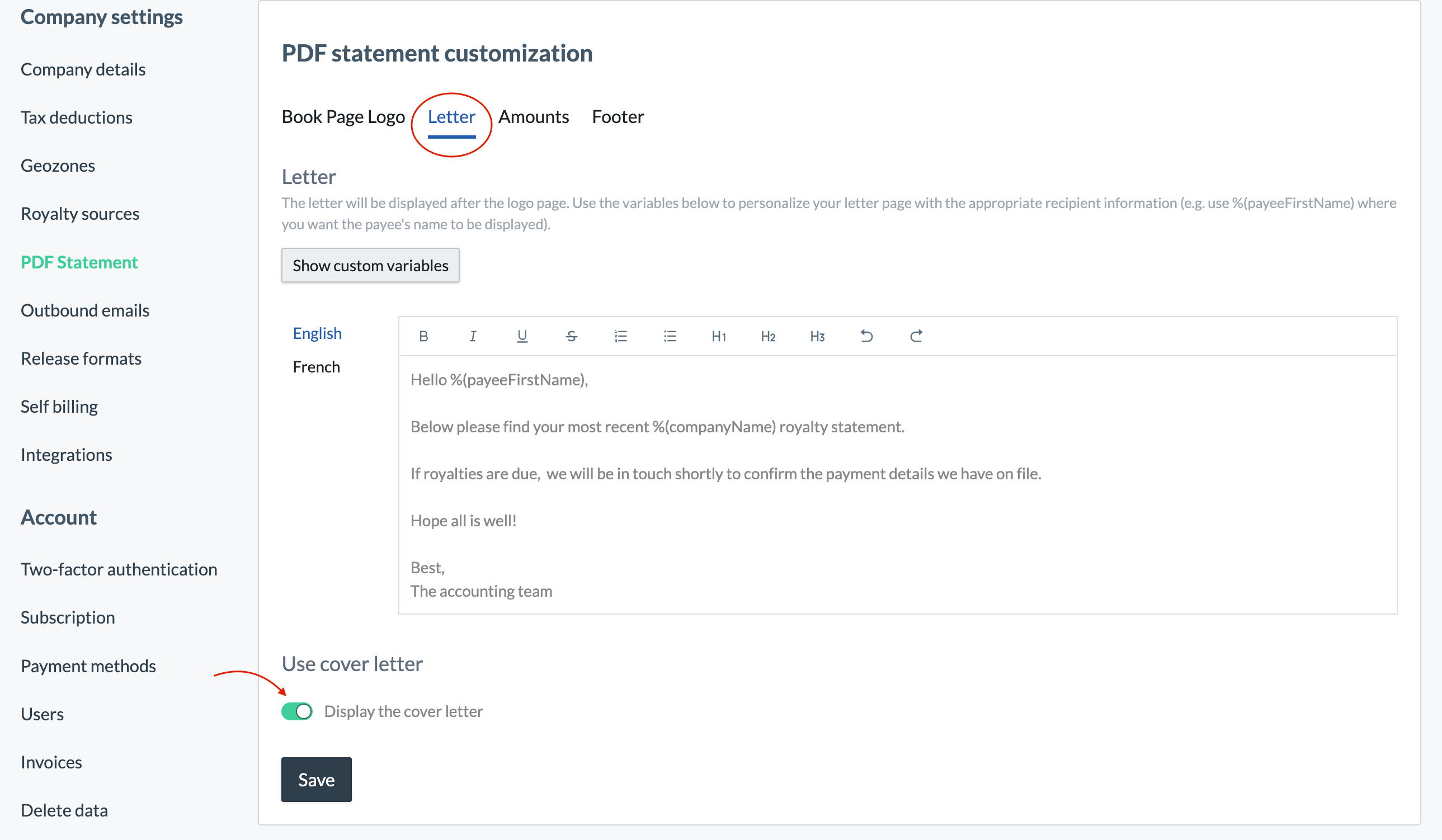Underline the selected letter text

point(522,336)
